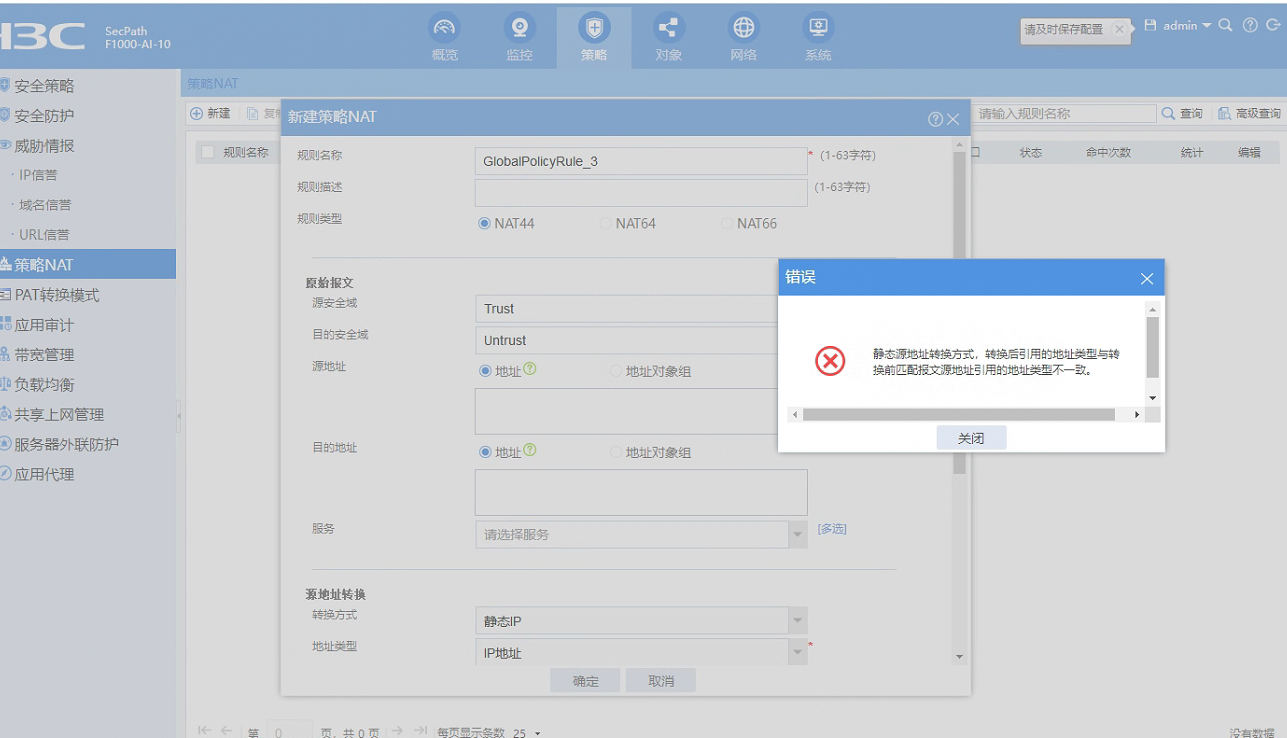Click the 确定 button

click(x=586, y=681)
